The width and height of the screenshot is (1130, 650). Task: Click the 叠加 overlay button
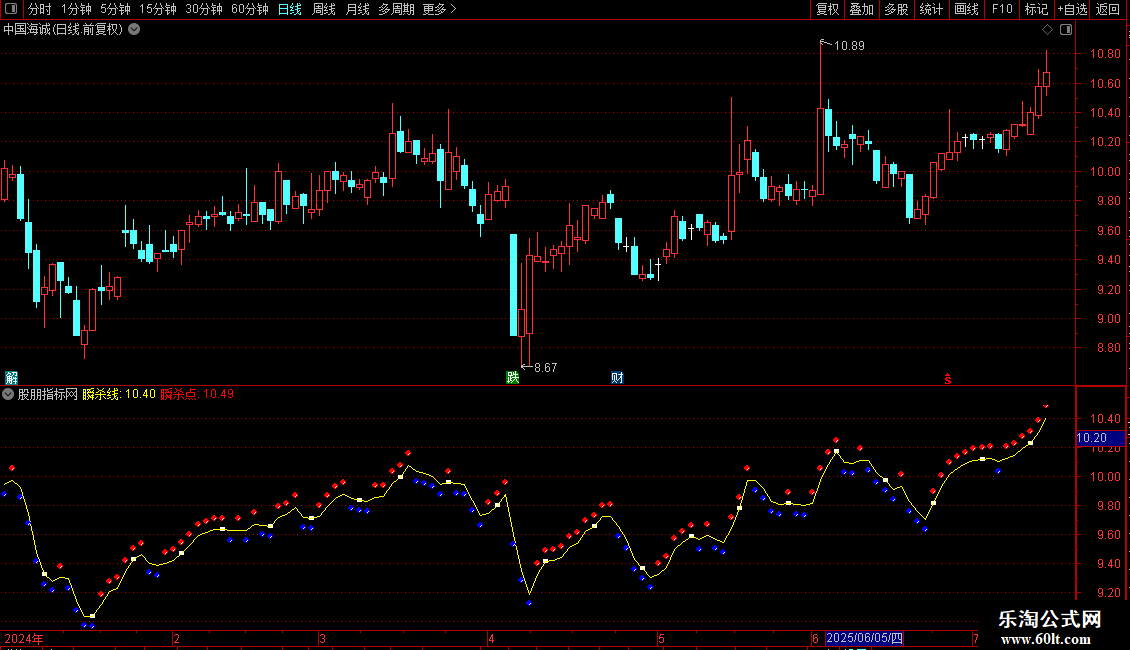(x=861, y=9)
